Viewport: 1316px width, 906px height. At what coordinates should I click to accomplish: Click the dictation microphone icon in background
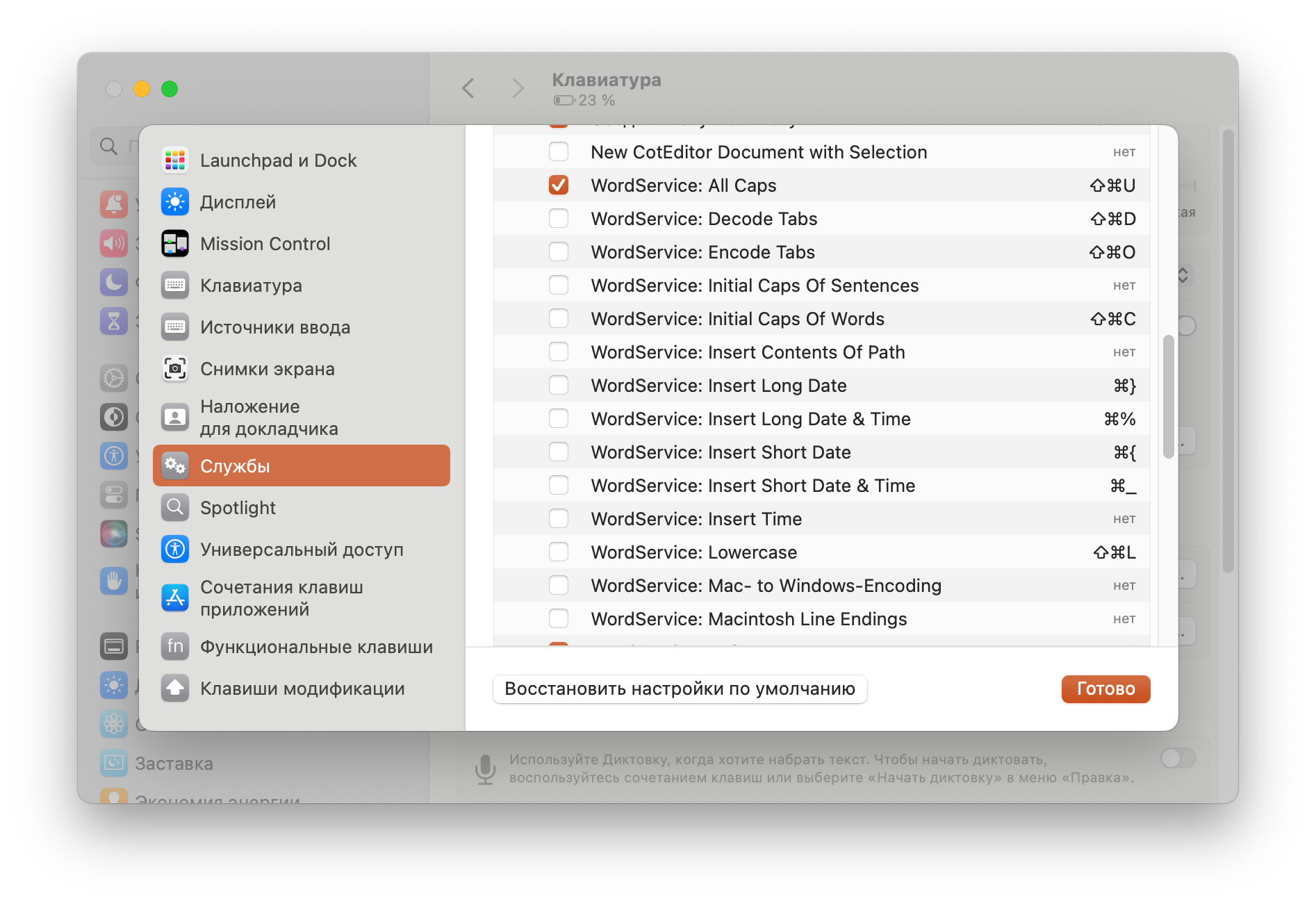pos(485,769)
